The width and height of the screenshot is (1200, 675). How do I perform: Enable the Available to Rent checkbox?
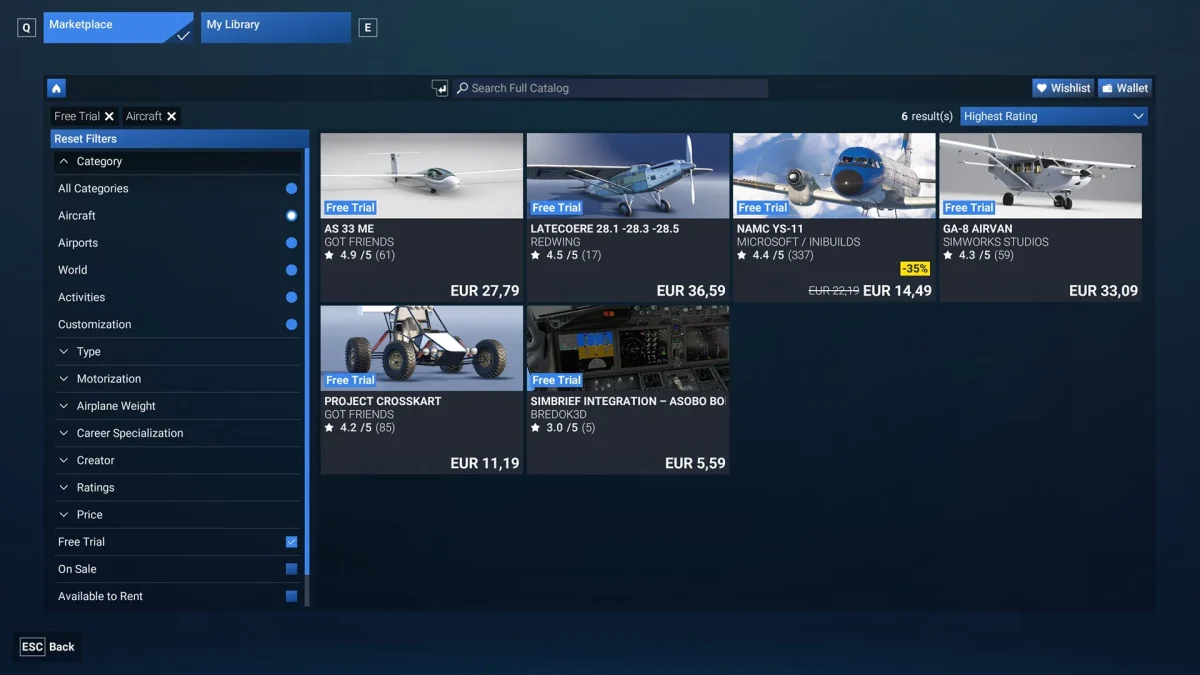(x=291, y=596)
